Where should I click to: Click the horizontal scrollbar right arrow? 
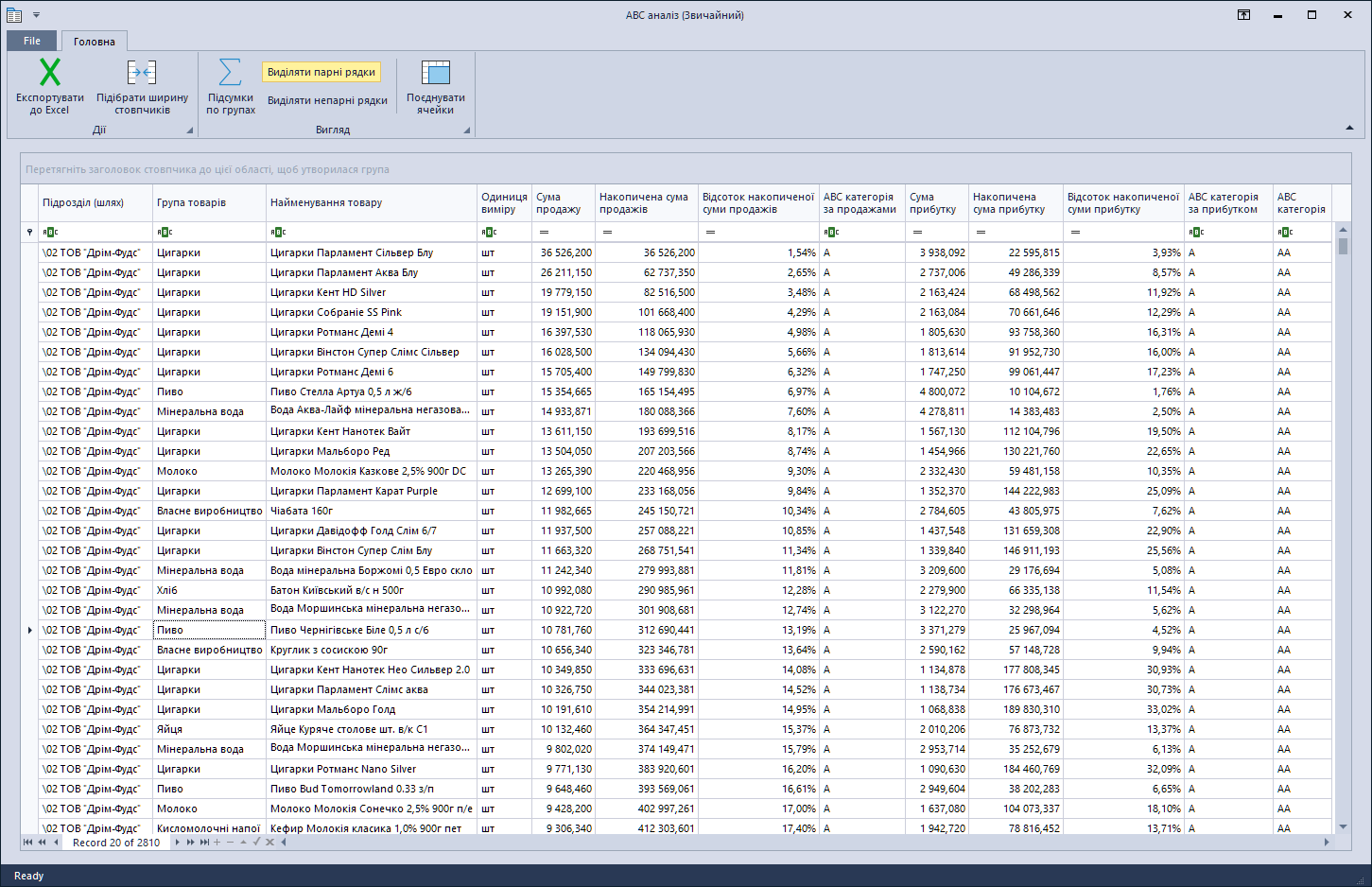(1326, 842)
